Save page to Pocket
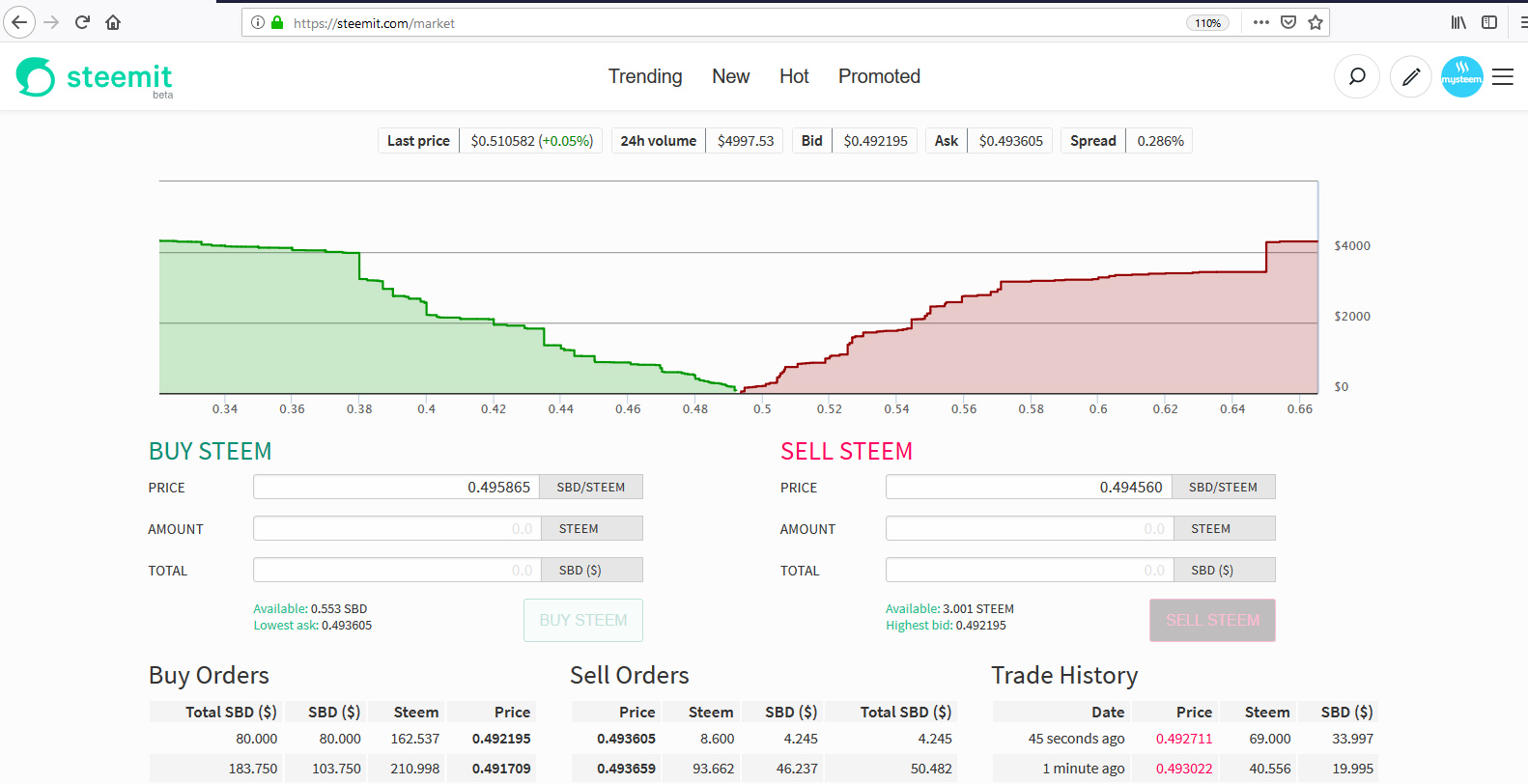1528x784 pixels. pos(1288,22)
